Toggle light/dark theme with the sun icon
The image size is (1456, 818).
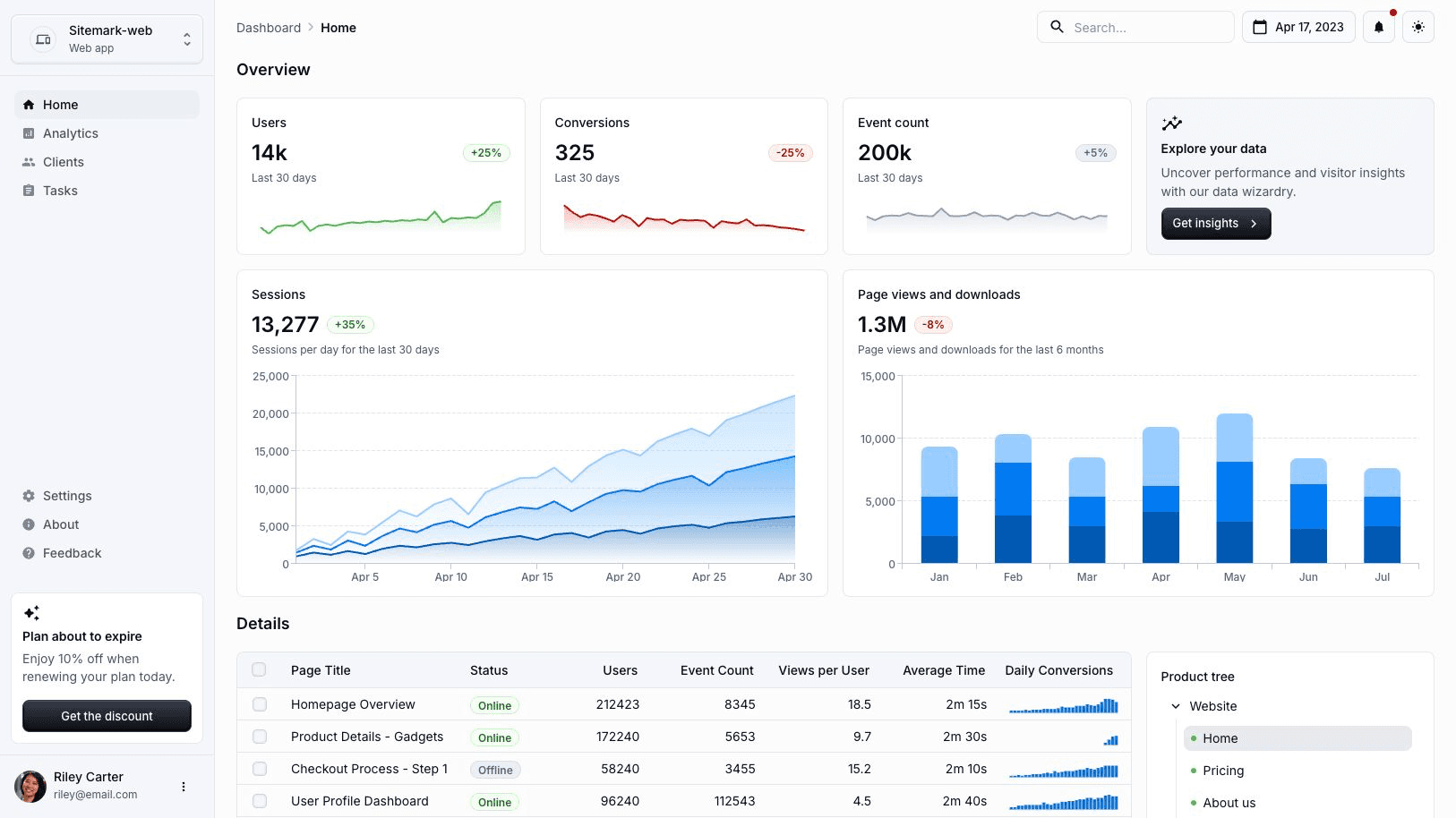click(1418, 27)
